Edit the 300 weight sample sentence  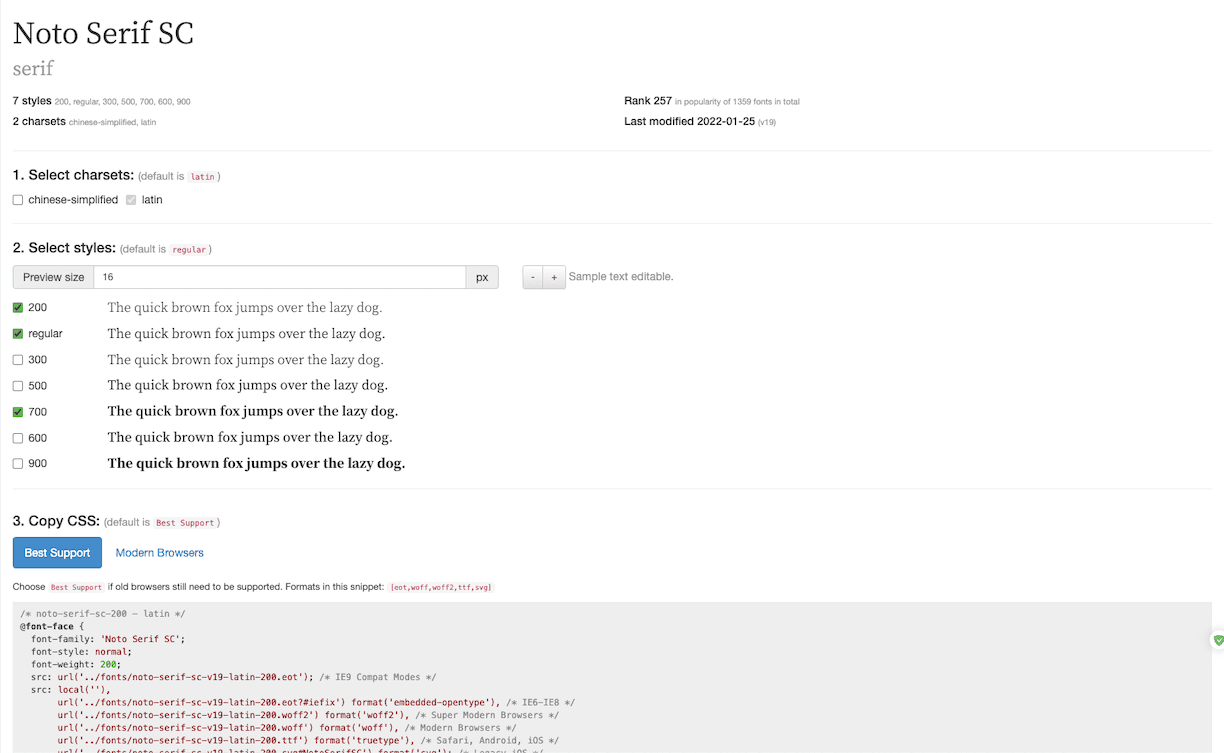coord(245,360)
